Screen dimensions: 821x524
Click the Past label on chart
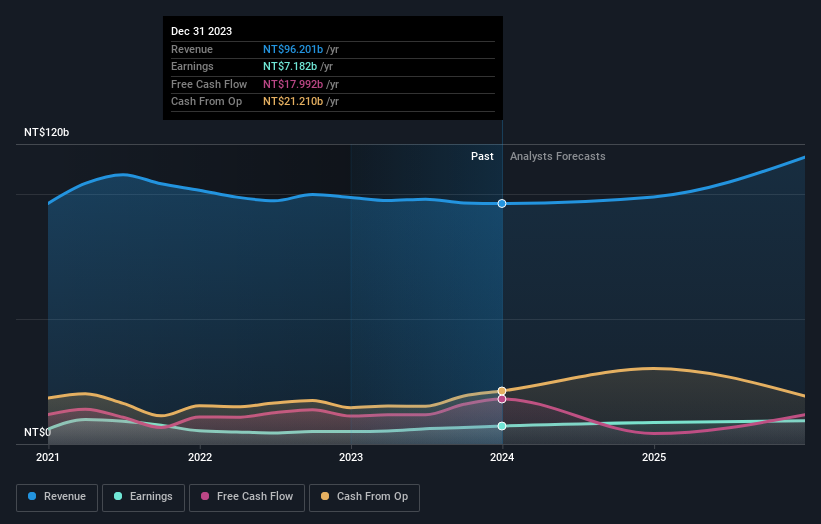[x=482, y=156]
